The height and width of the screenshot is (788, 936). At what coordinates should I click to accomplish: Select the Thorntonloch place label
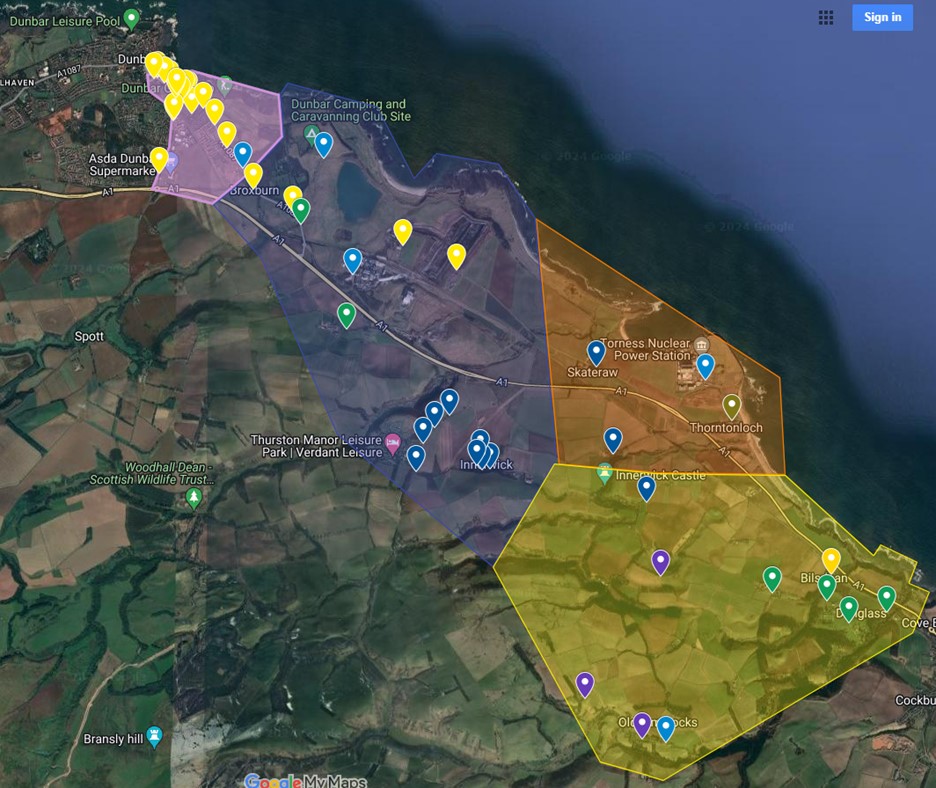click(x=726, y=428)
